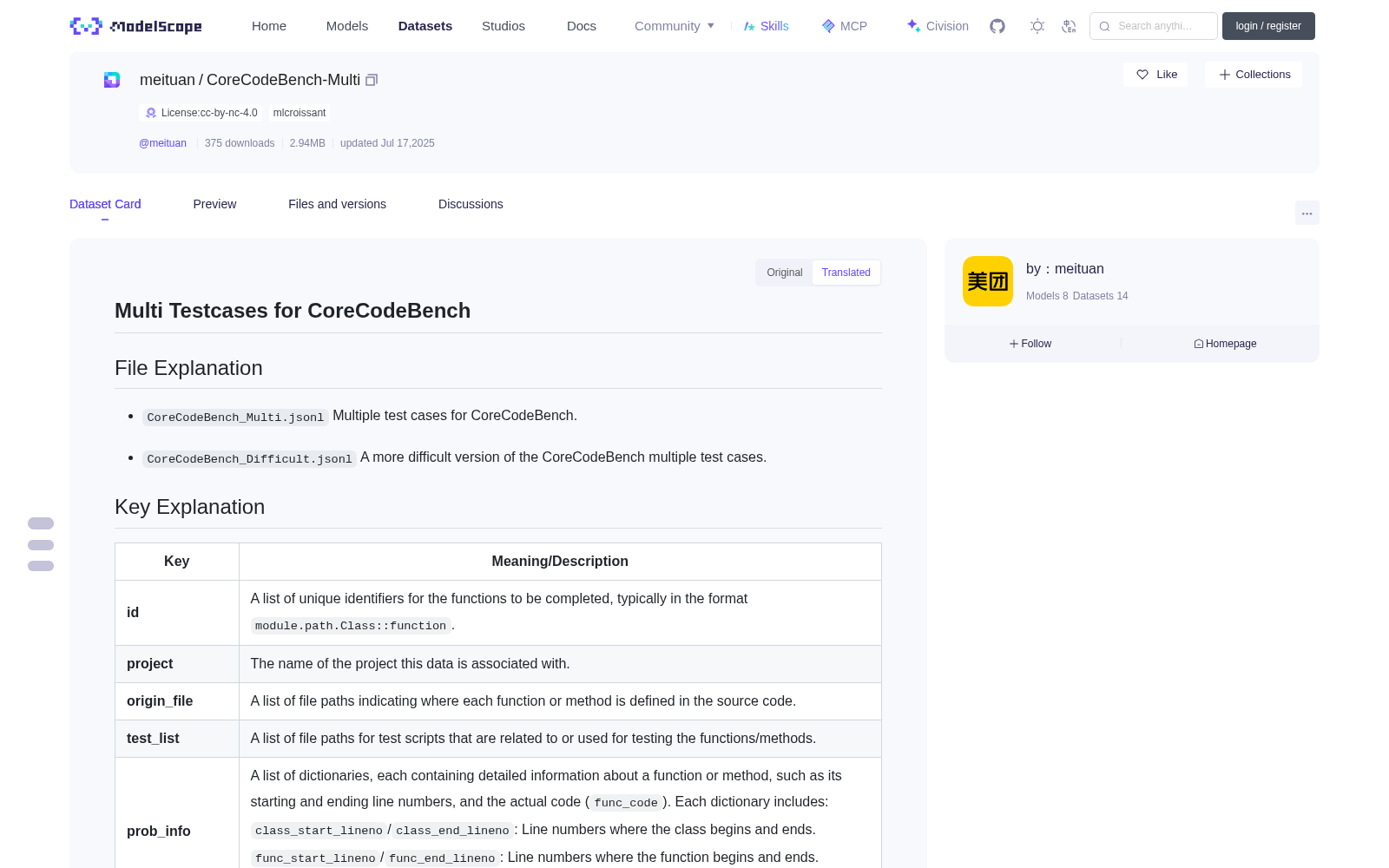The width and height of the screenshot is (1389, 868).
Task: Open the MCP page
Action: tap(845, 26)
